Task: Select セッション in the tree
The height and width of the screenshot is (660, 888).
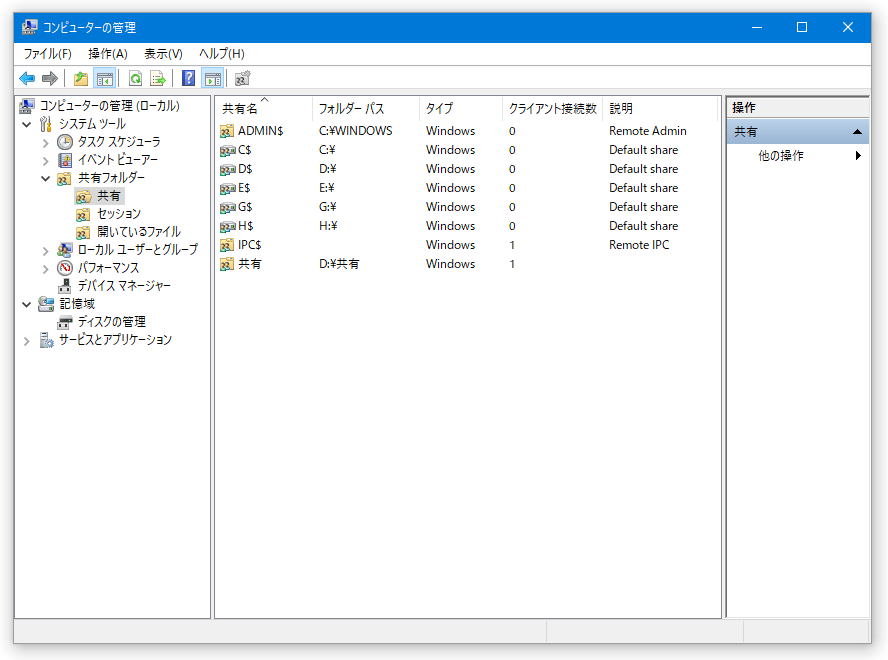Action: [x=119, y=214]
